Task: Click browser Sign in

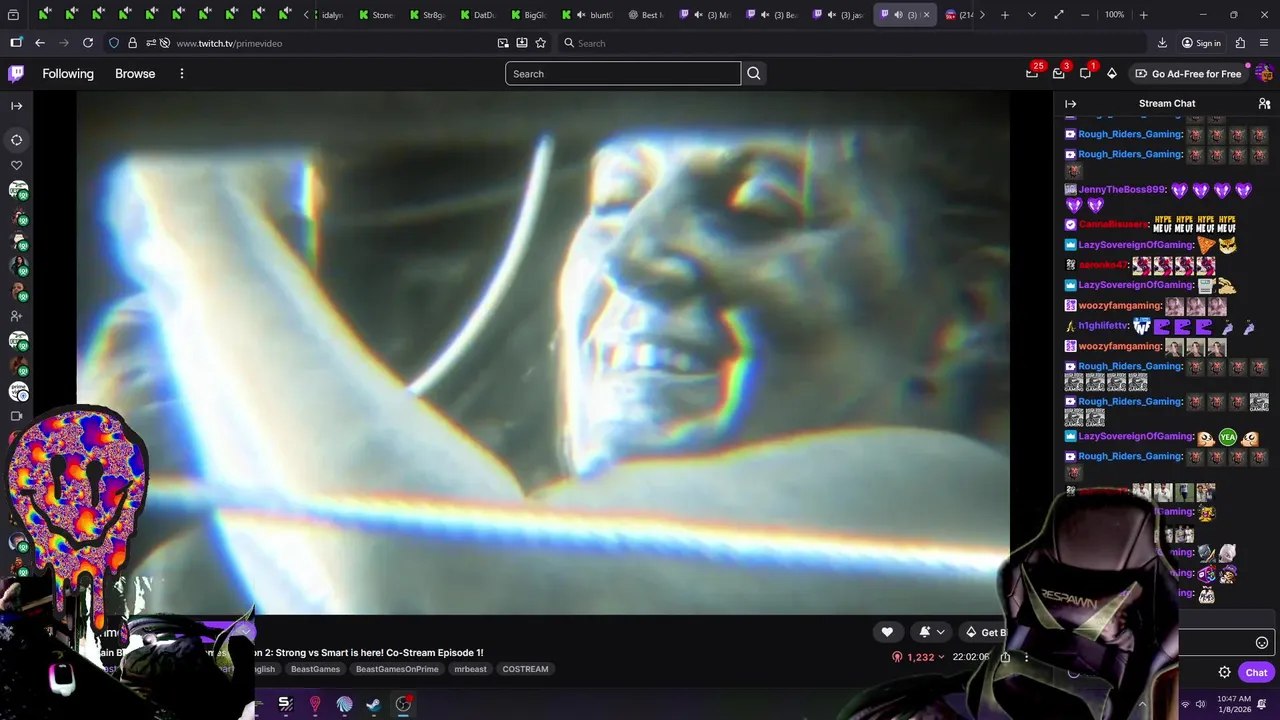Action: [x=1201, y=43]
